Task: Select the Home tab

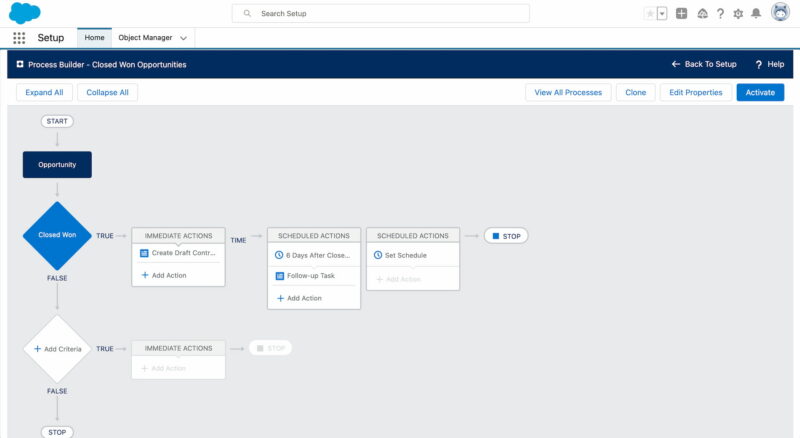Action: click(94, 38)
